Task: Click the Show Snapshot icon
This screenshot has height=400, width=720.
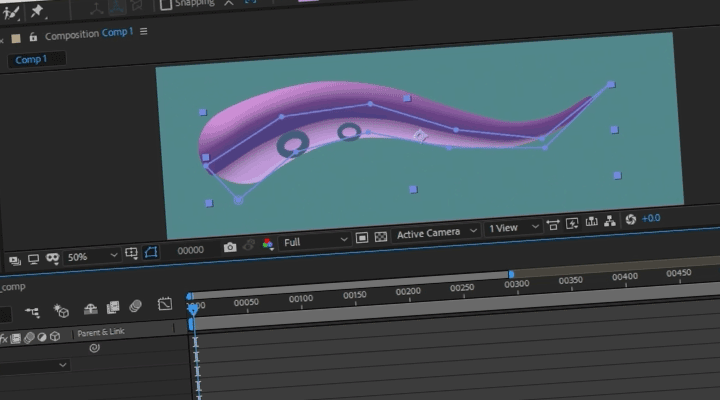Action: click(248, 246)
